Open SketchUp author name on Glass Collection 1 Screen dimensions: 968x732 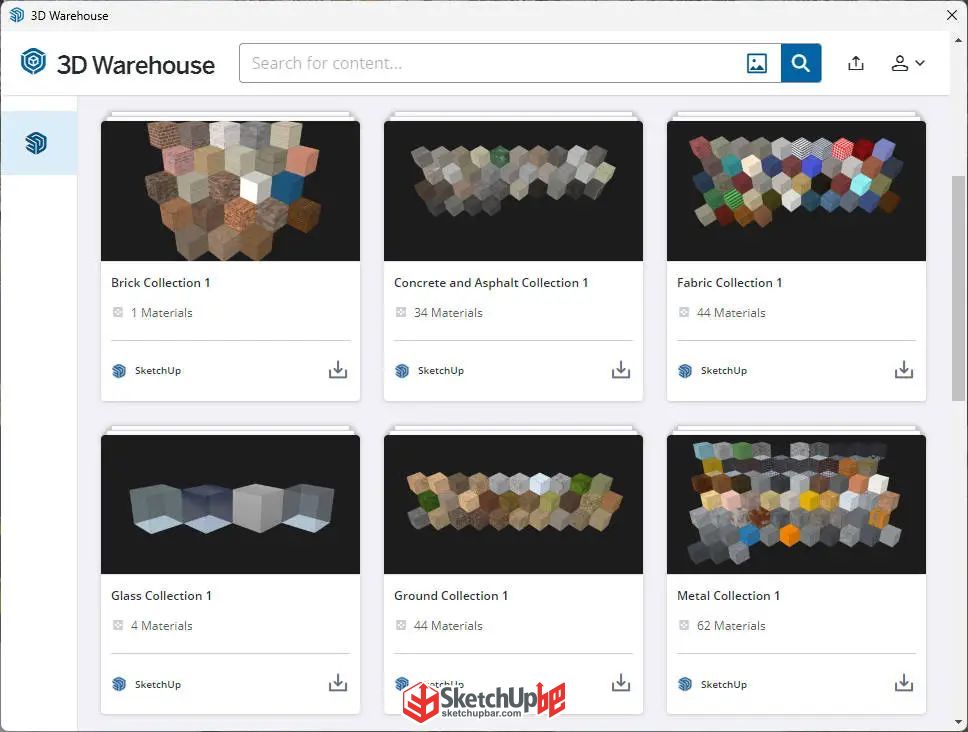[158, 684]
